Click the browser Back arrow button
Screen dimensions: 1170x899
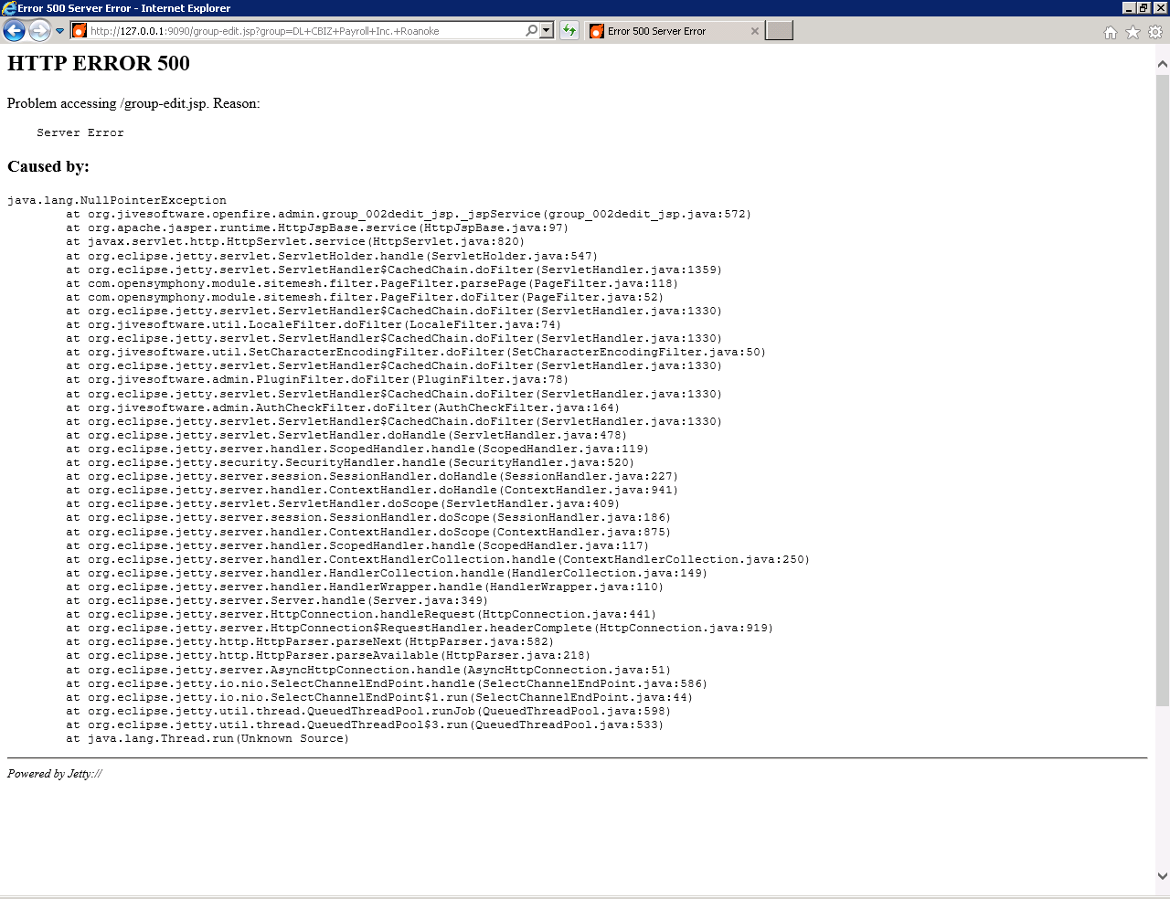pos(14,31)
